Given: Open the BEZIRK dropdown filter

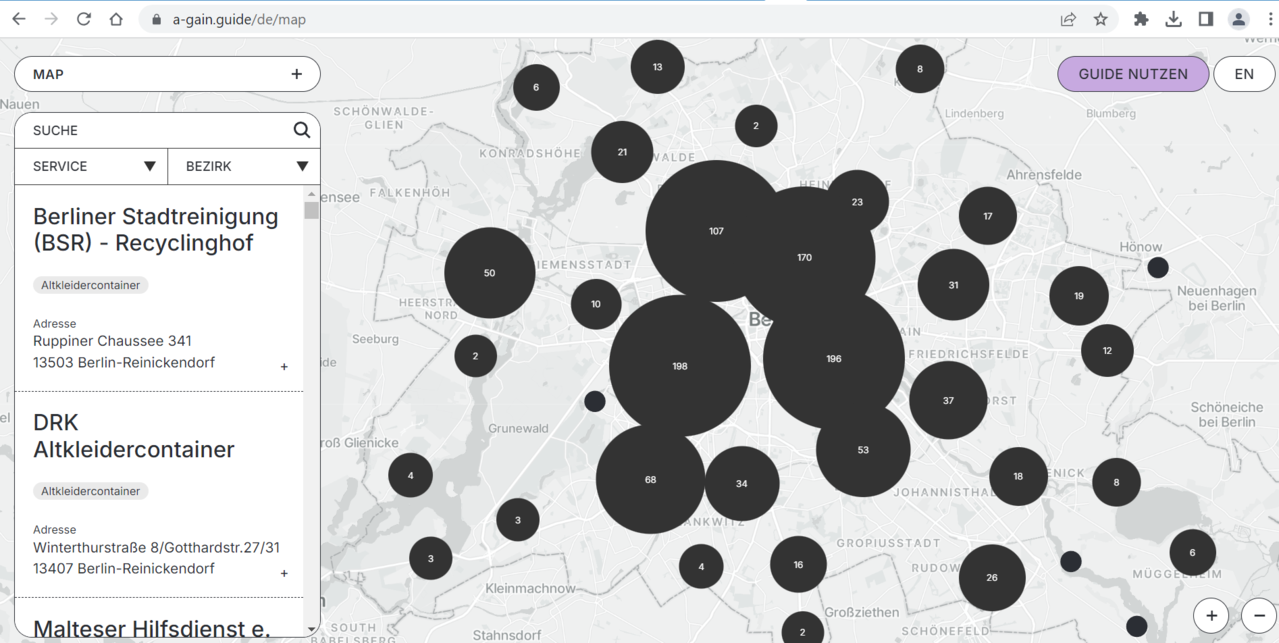Looking at the screenshot, I should [244, 166].
